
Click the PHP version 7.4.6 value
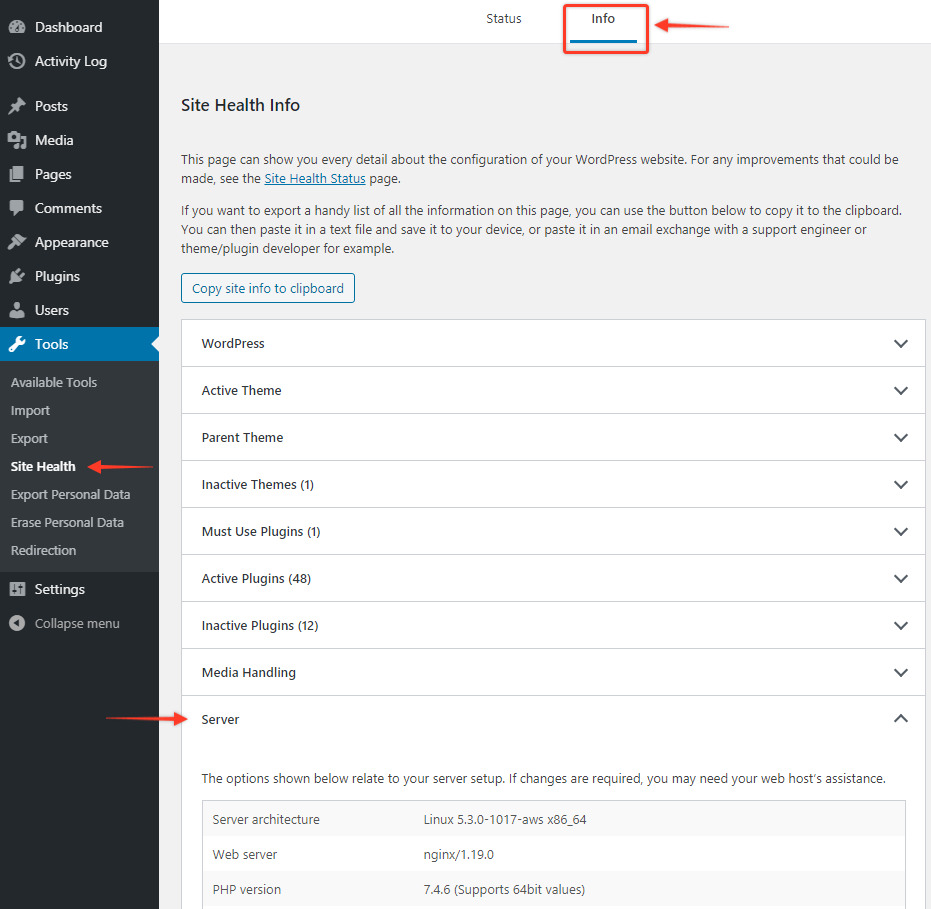[x=504, y=889]
